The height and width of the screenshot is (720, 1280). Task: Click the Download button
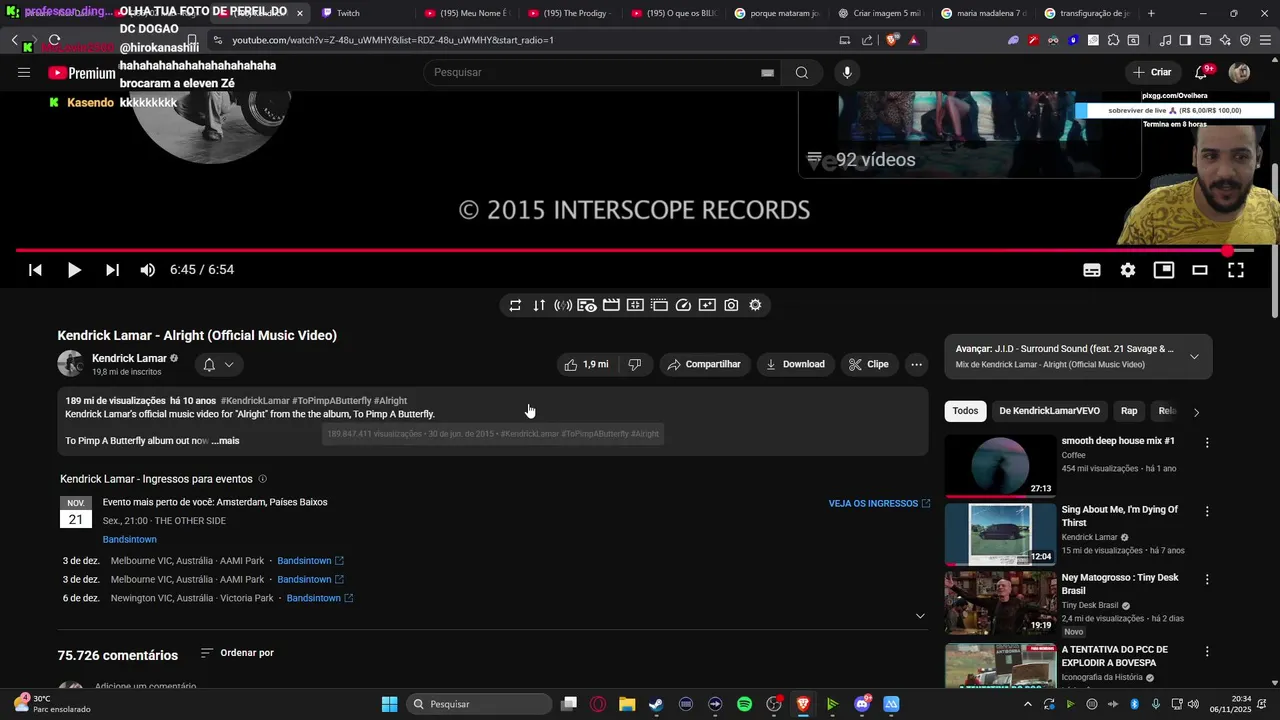pos(795,364)
